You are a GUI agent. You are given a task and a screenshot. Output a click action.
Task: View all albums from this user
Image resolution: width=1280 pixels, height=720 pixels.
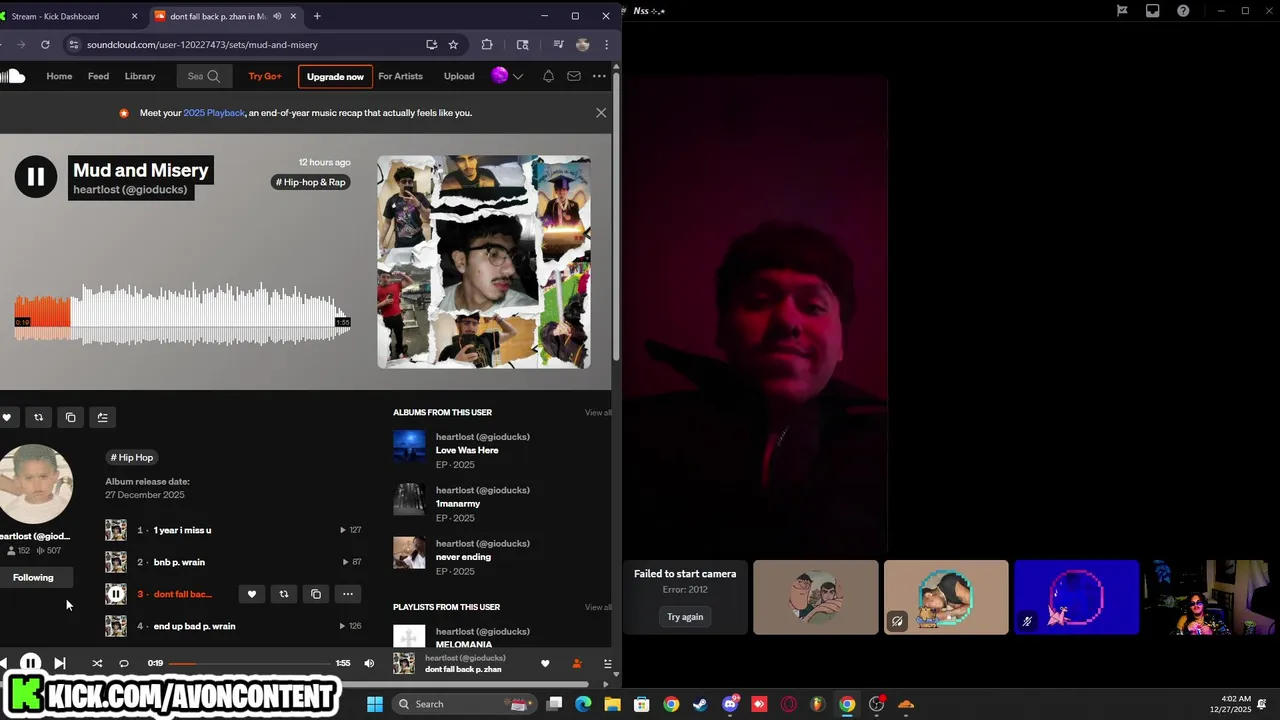pos(598,412)
